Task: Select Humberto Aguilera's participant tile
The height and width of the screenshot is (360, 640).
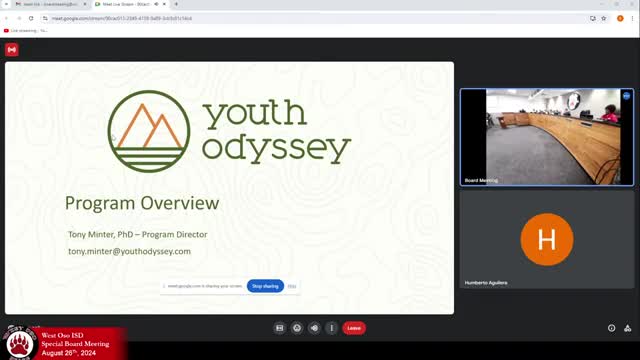Action: [547, 240]
